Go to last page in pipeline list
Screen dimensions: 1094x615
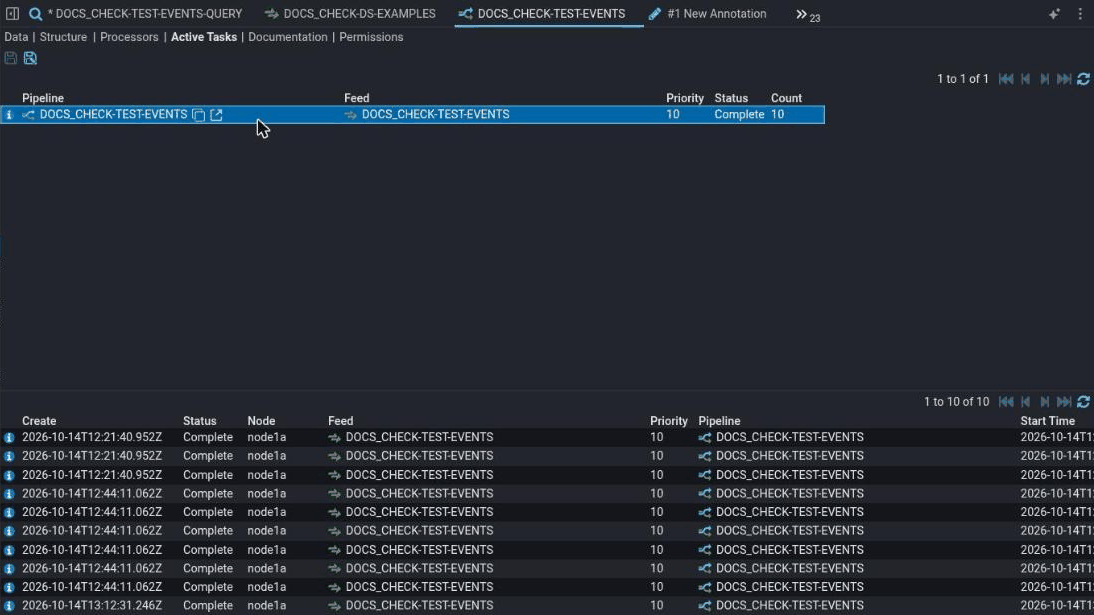pos(1063,79)
